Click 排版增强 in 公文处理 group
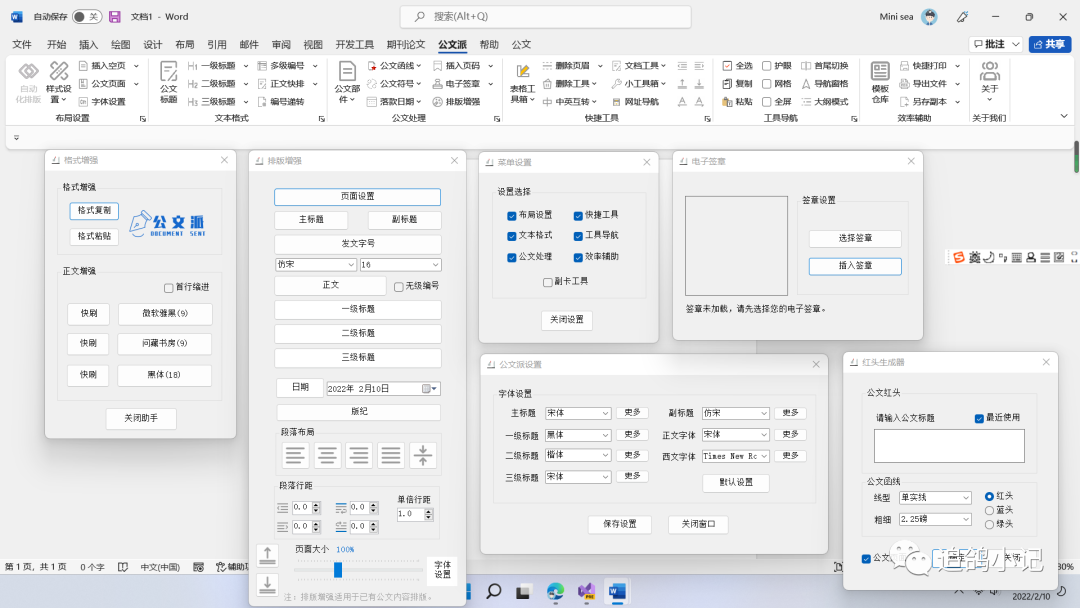The height and width of the screenshot is (608, 1080). pyautogui.click(x=456, y=101)
